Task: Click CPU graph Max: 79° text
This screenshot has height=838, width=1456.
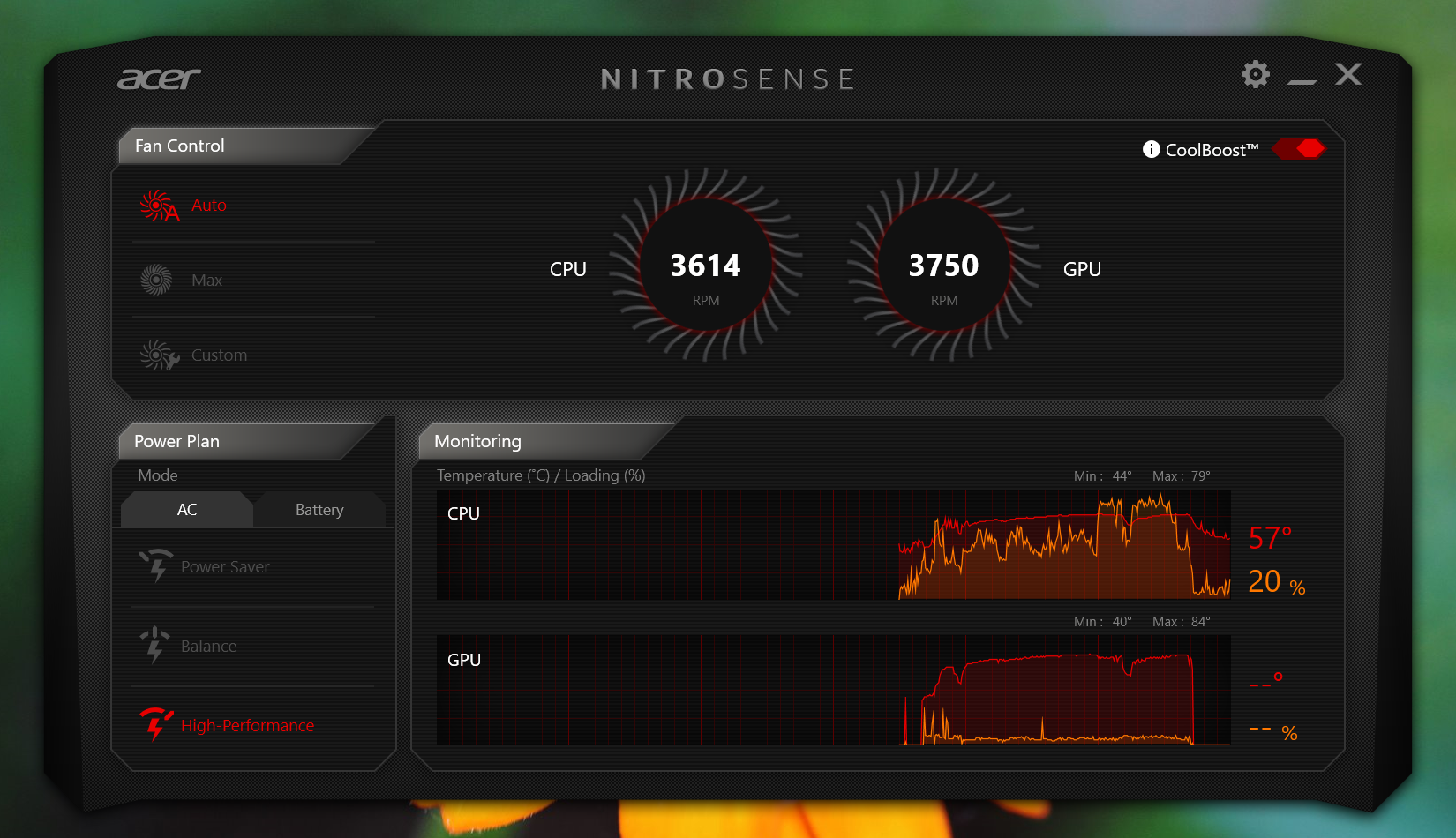Action: [1182, 476]
